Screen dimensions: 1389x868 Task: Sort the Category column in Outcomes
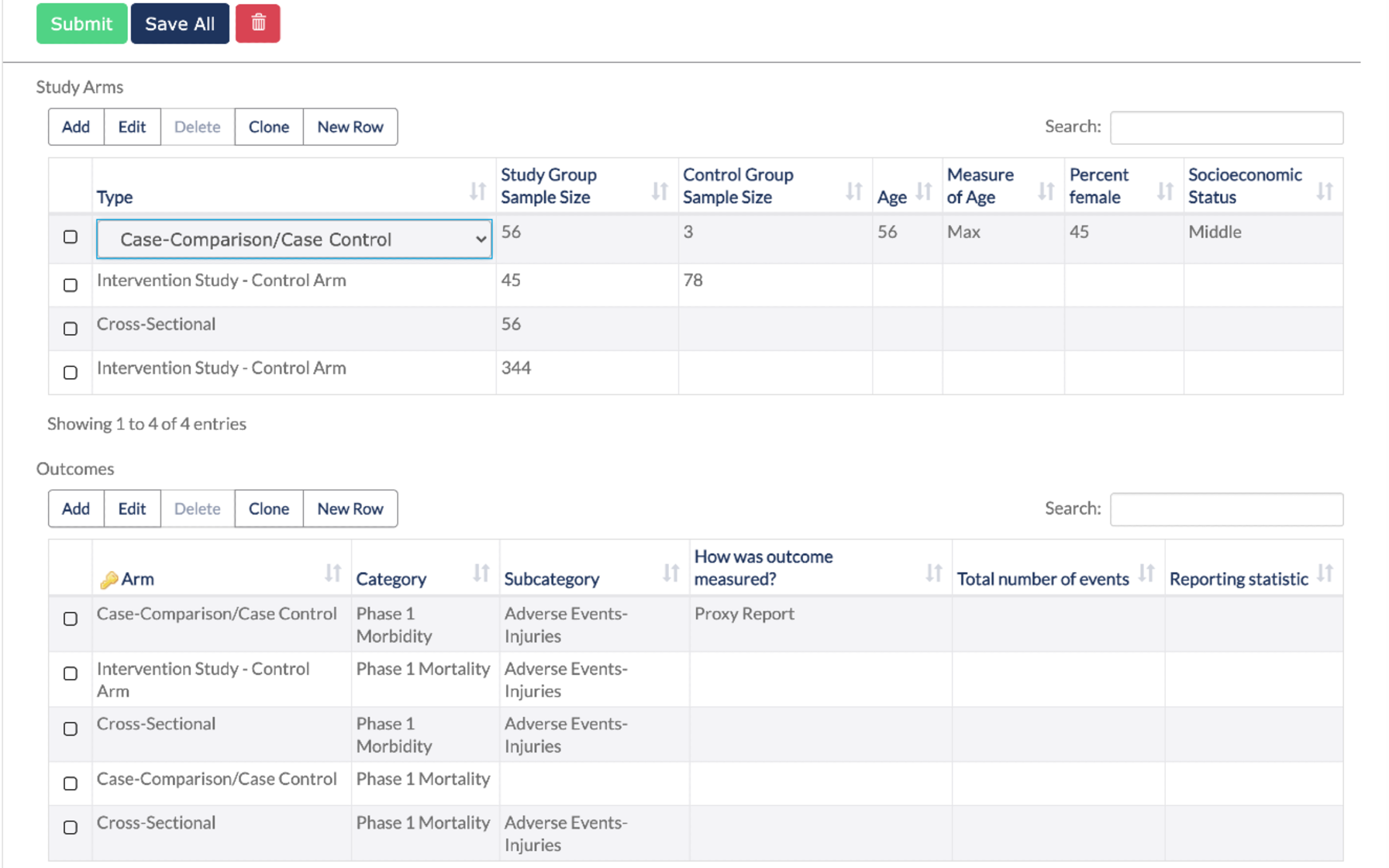479,573
